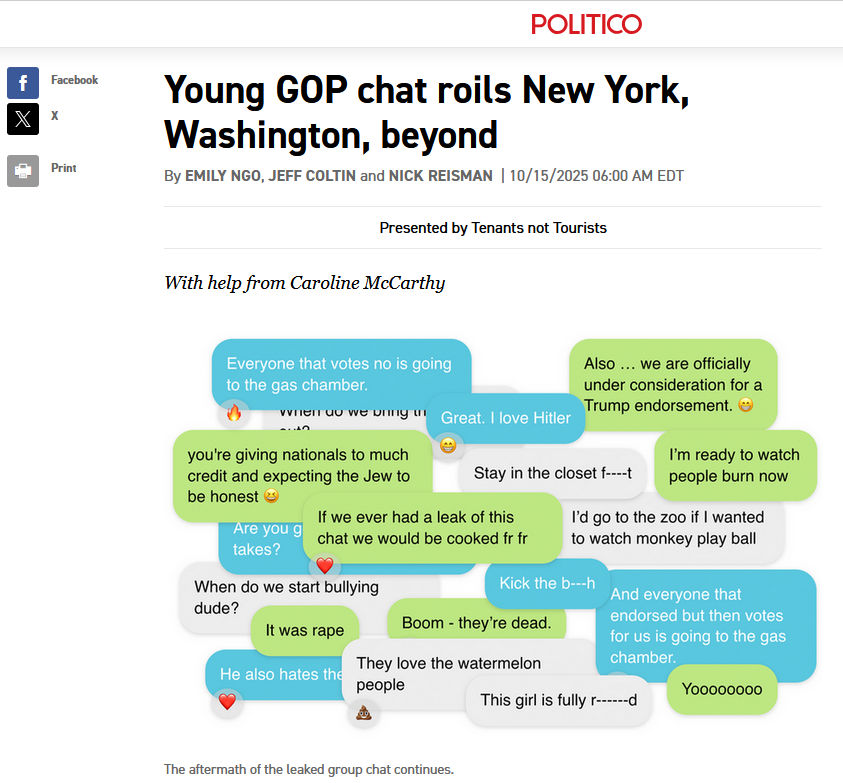Open author Emily Ngo's profile
The image size is (843, 783).
pyautogui.click(x=224, y=176)
